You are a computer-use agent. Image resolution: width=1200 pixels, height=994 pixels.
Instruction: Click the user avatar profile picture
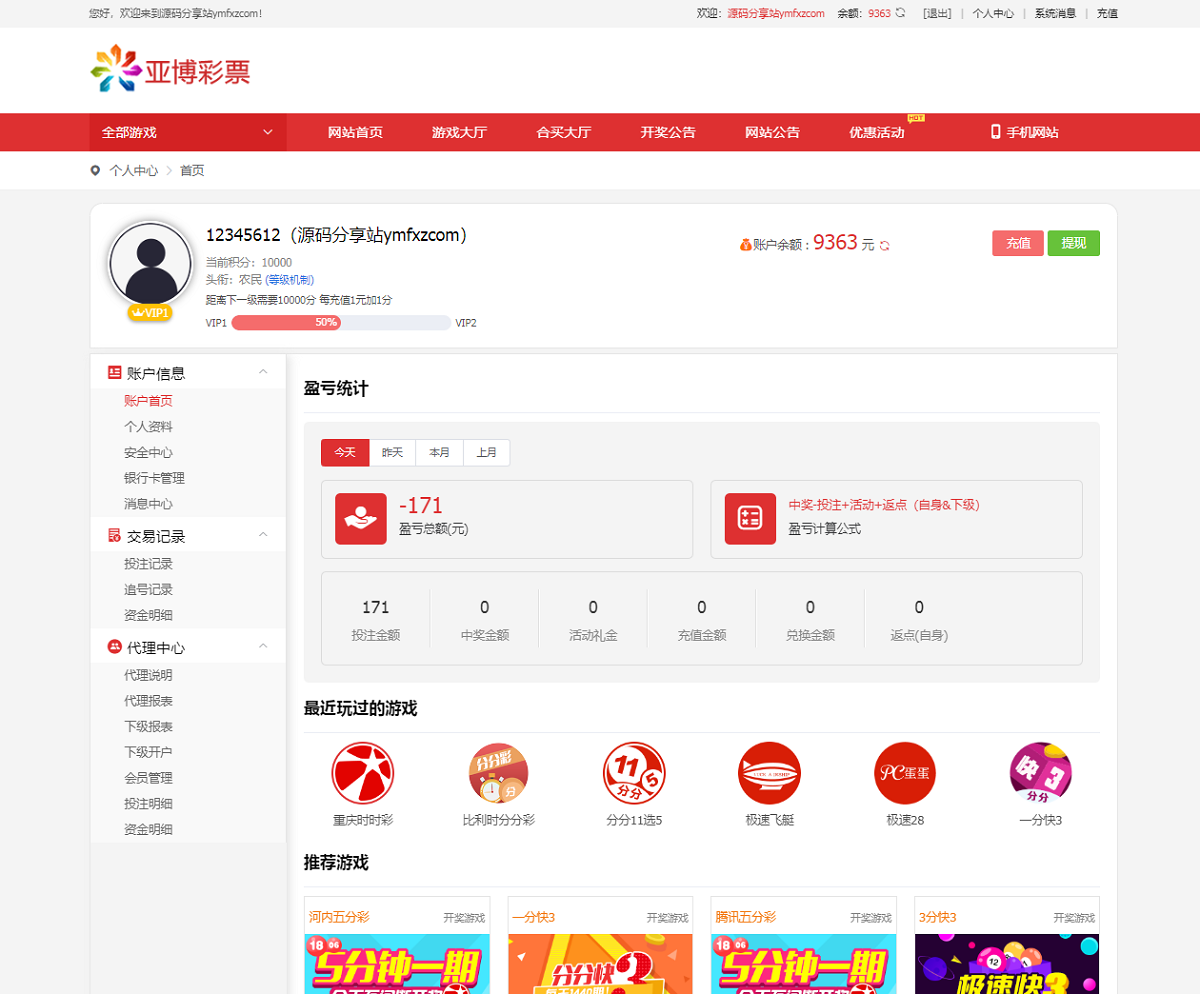point(150,263)
